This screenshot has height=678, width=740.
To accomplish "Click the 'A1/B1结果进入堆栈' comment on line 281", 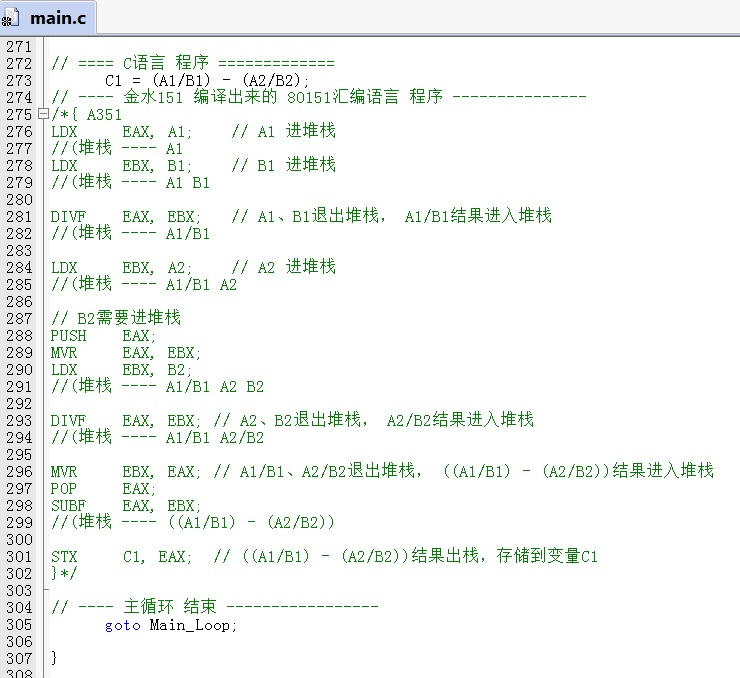I will (478, 216).
